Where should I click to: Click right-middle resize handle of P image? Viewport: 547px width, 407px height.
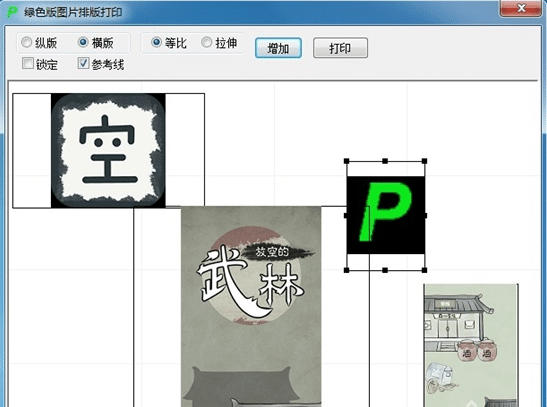(x=425, y=216)
